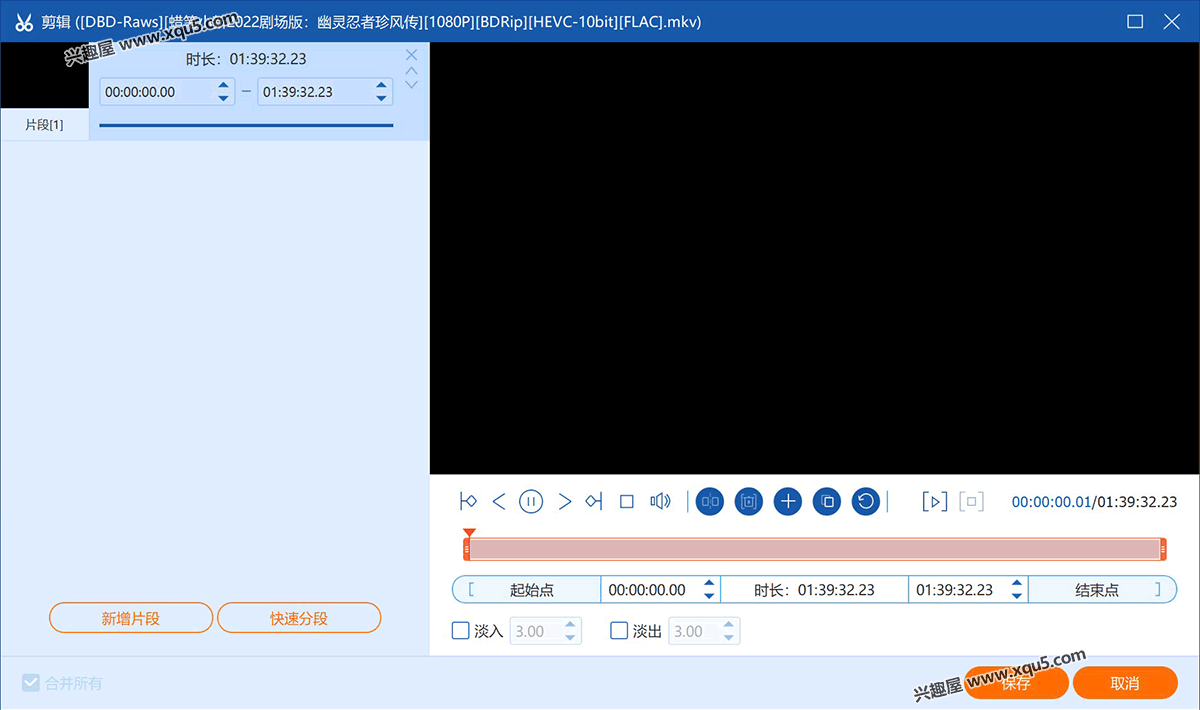Viewport: 1200px width, 710px height.
Task: Click the middle of the pink timeline track
Action: [x=815, y=549]
